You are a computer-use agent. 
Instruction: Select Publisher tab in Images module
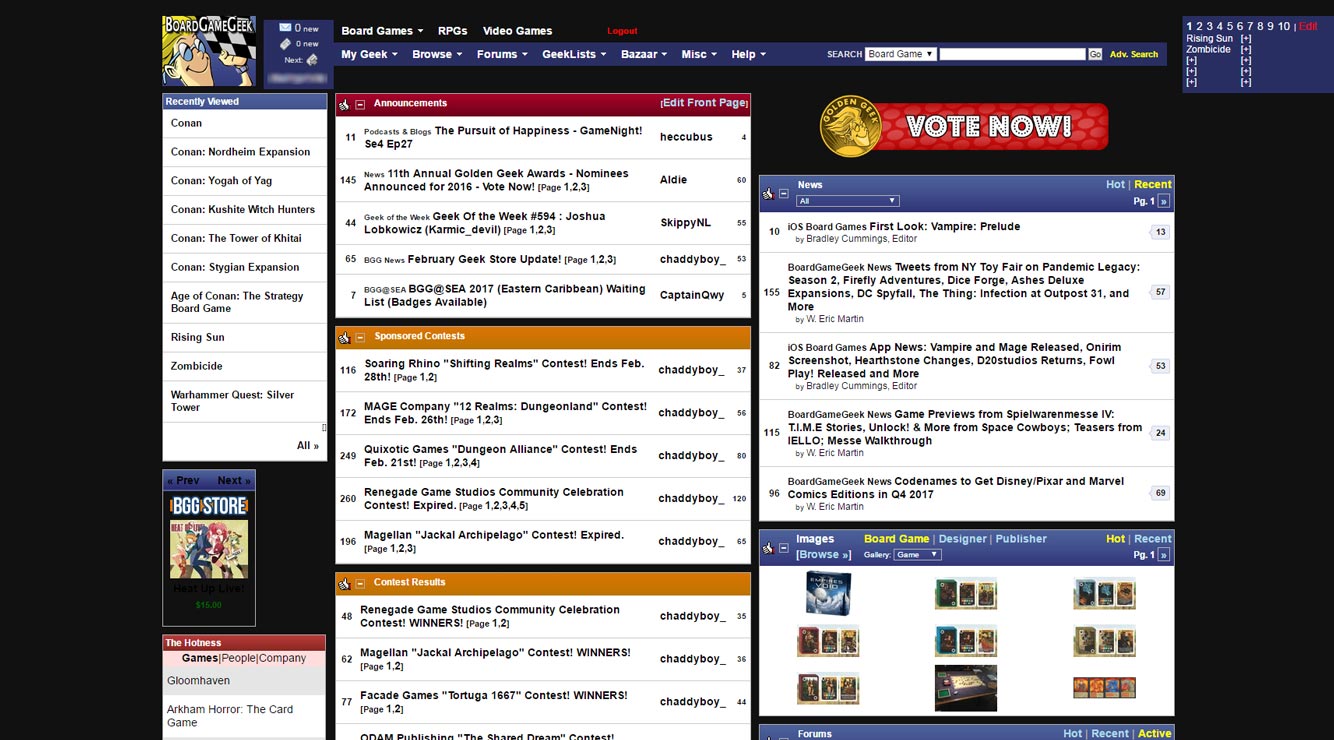pyautogui.click(x=1020, y=539)
